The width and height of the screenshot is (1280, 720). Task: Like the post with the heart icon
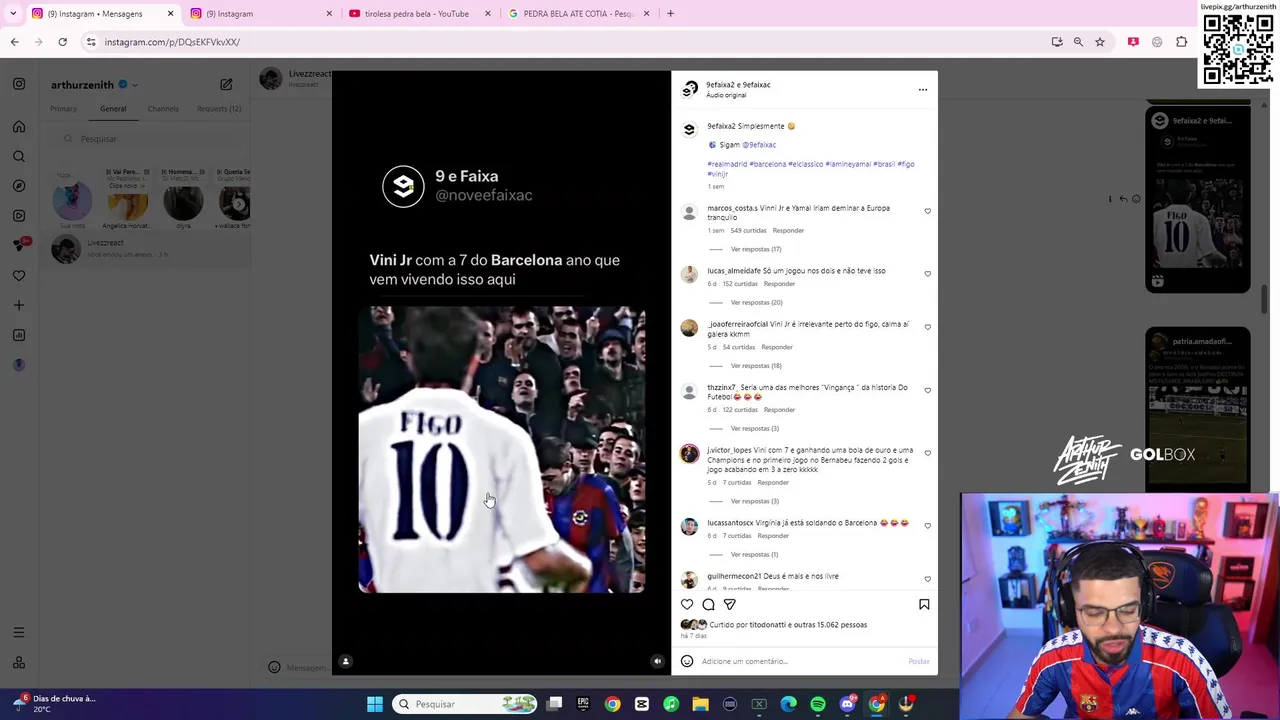point(687,604)
